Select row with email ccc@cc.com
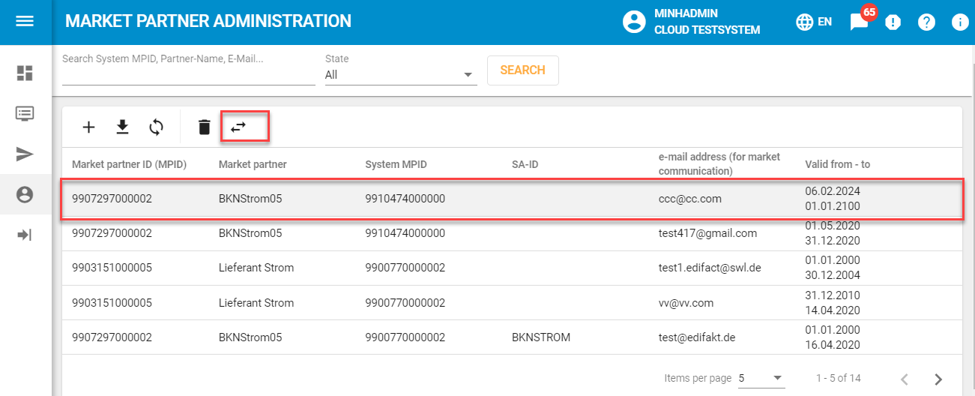 point(512,199)
